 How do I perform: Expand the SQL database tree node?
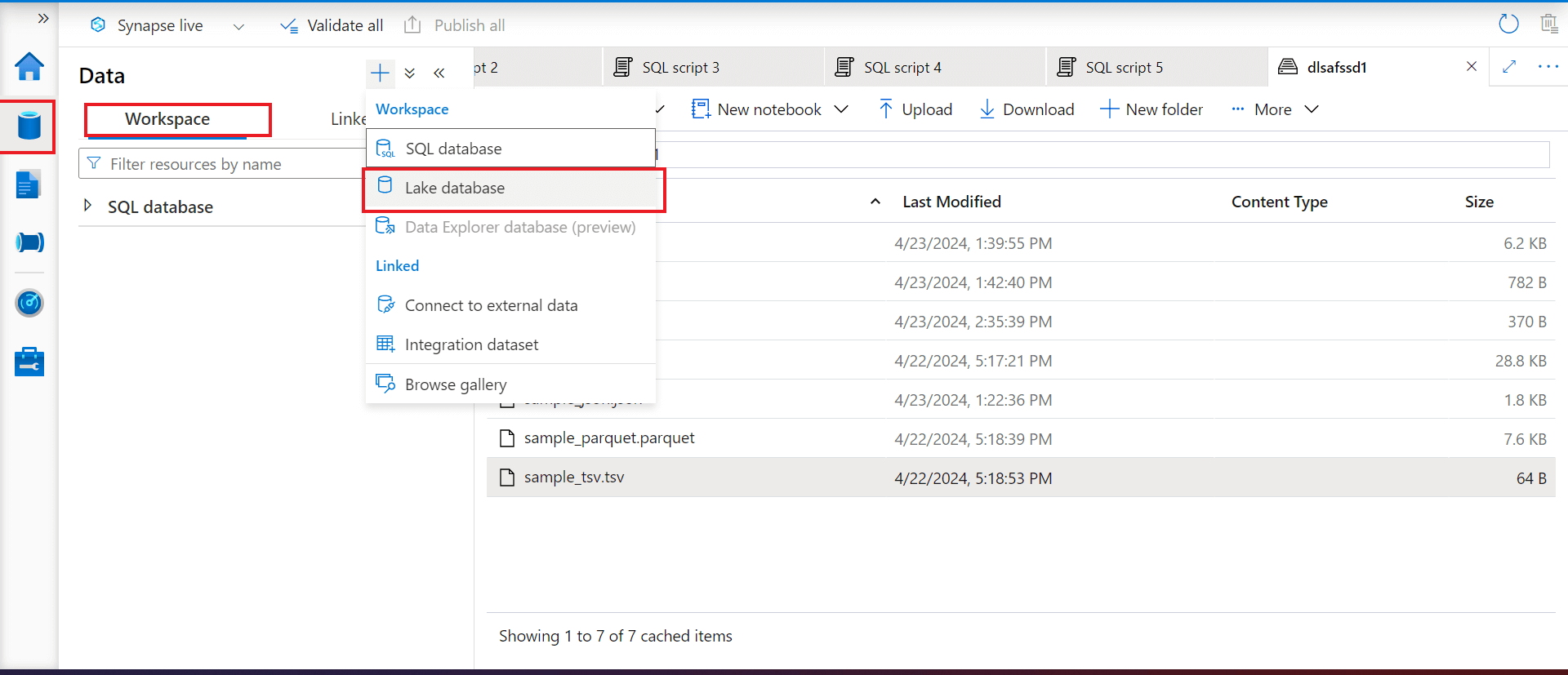click(x=88, y=206)
